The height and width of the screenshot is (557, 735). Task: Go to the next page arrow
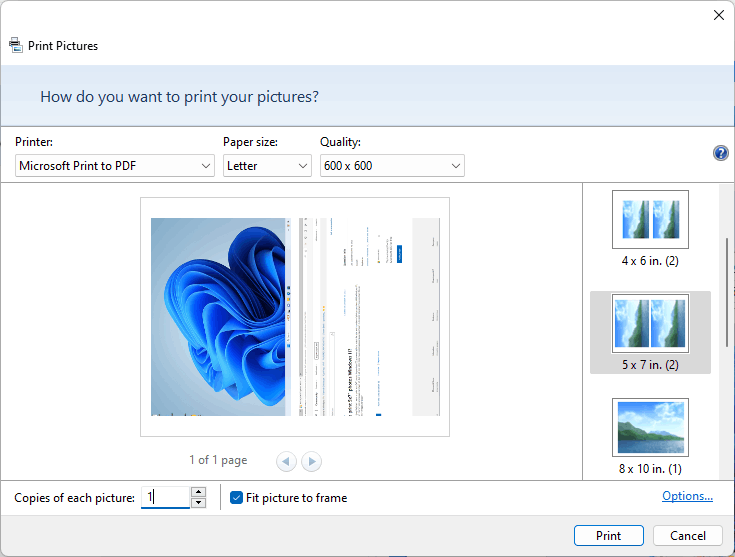pyautogui.click(x=312, y=461)
